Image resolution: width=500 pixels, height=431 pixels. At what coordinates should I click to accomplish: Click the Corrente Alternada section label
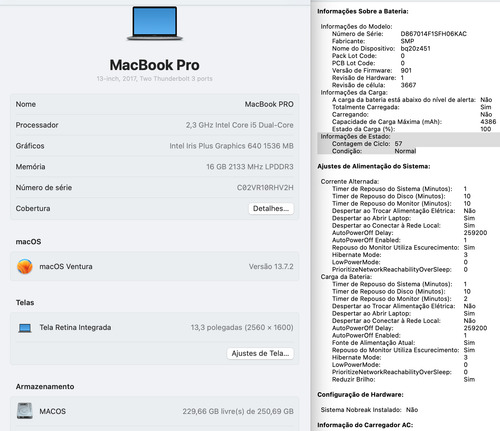point(350,182)
